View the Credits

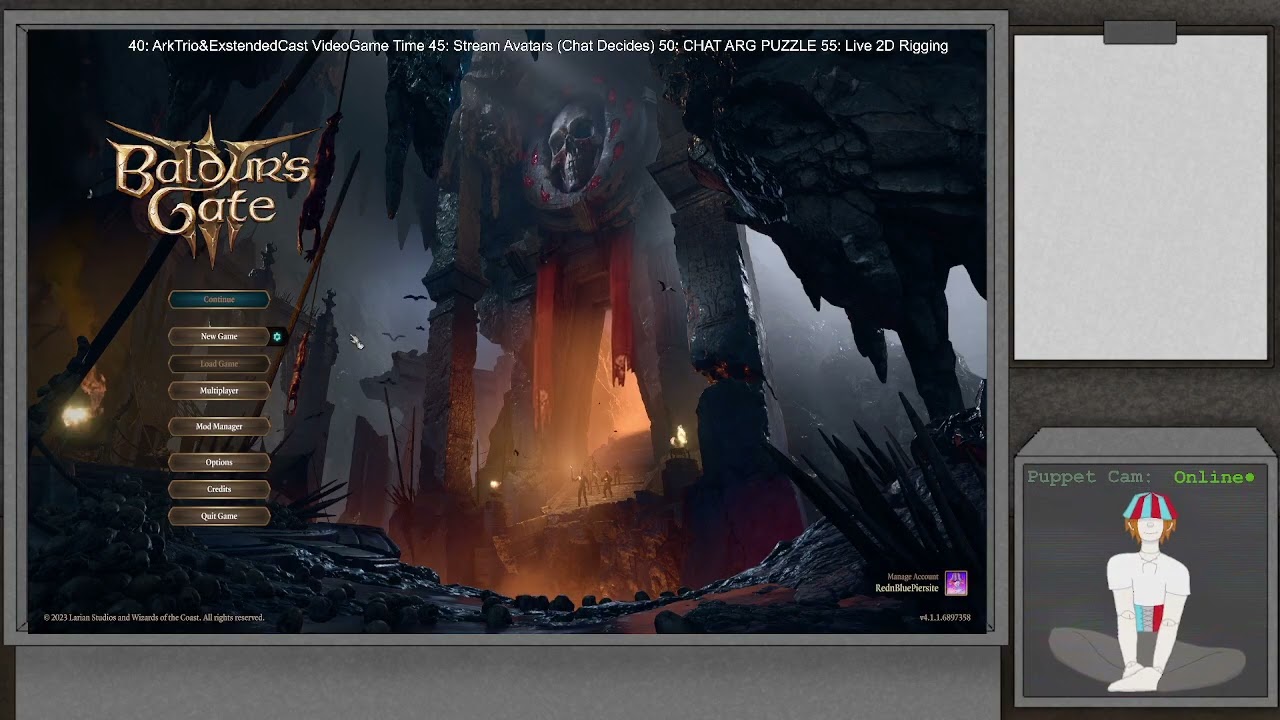pyautogui.click(x=219, y=490)
